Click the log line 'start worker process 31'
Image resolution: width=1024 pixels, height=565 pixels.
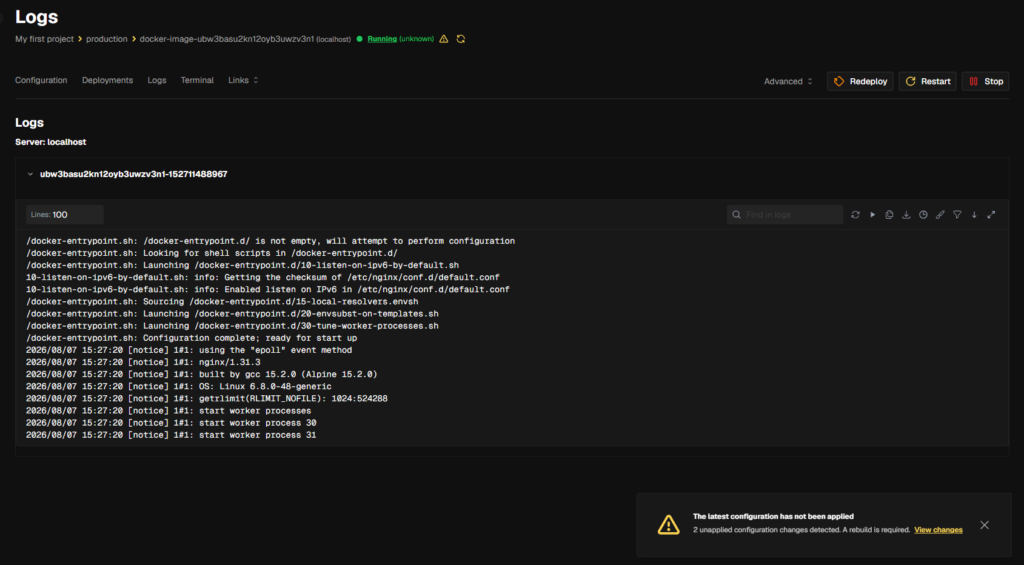tap(171, 435)
